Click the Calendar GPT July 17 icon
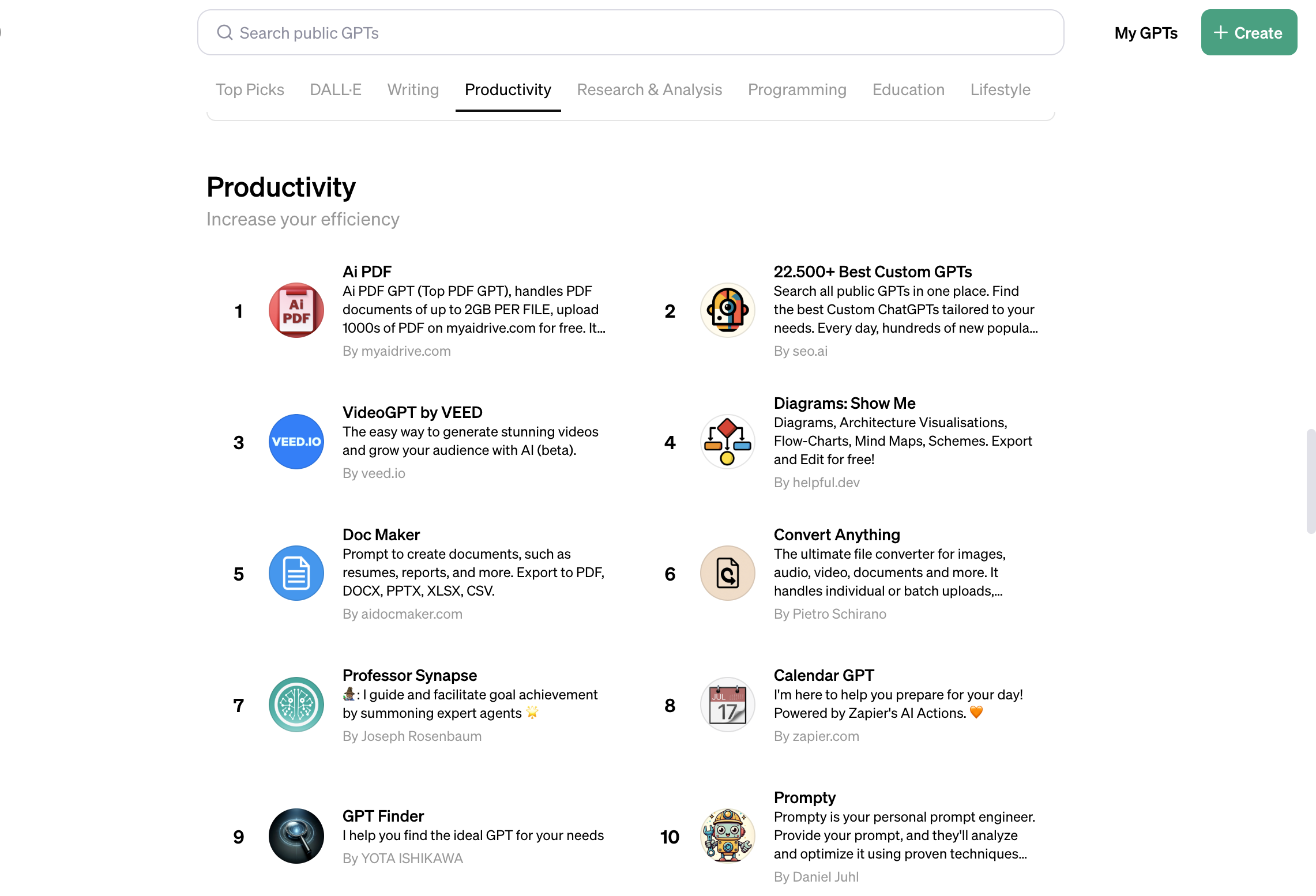The width and height of the screenshot is (1316, 896). pyautogui.click(x=728, y=705)
